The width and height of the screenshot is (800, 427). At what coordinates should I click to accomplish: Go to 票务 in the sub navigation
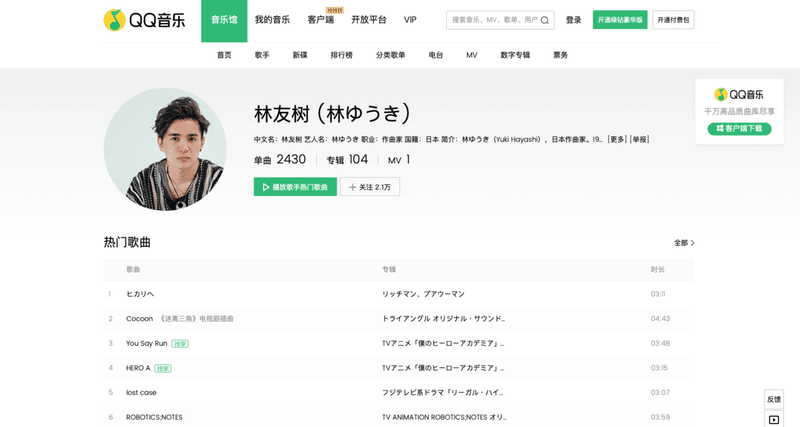coord(561,55)
